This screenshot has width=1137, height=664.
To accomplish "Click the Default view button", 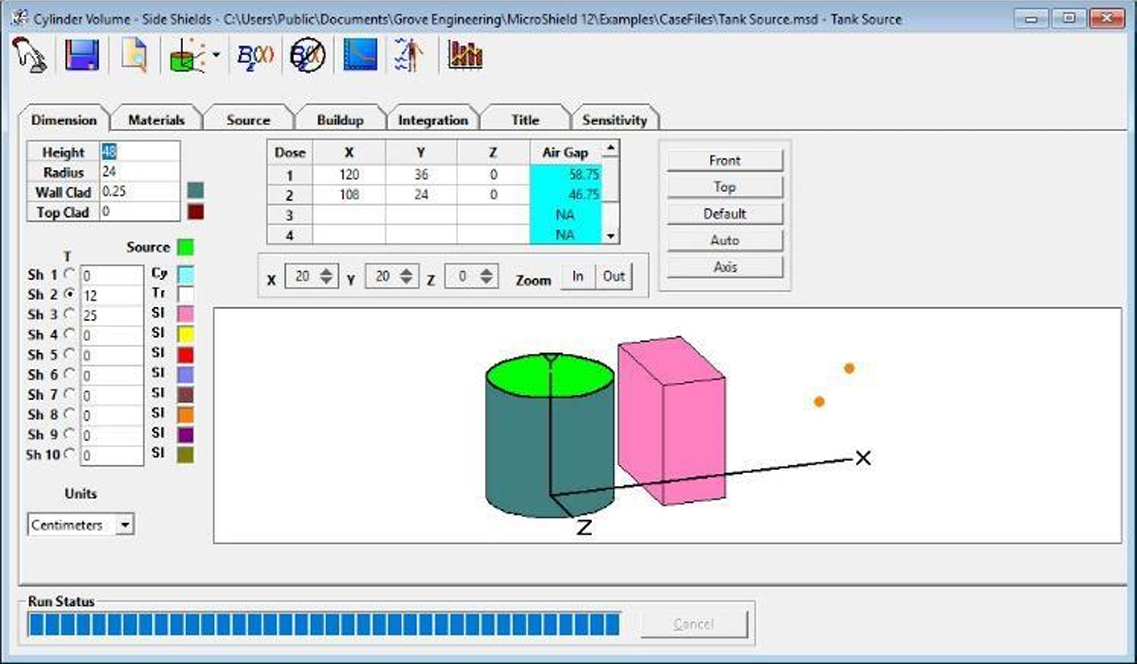I will pos(725,214).
